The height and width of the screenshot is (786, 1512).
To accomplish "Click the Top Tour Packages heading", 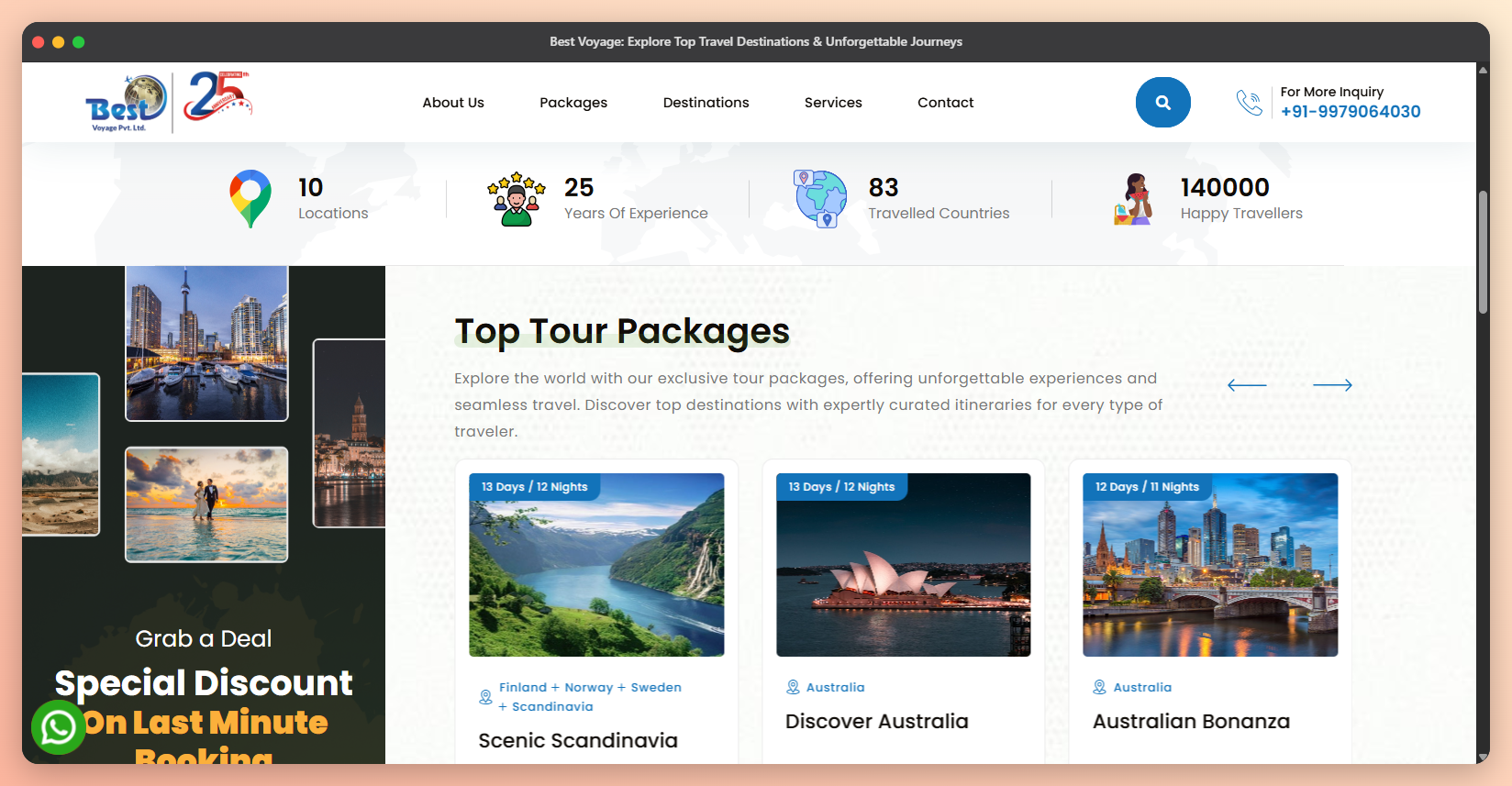I will (622, 331).
